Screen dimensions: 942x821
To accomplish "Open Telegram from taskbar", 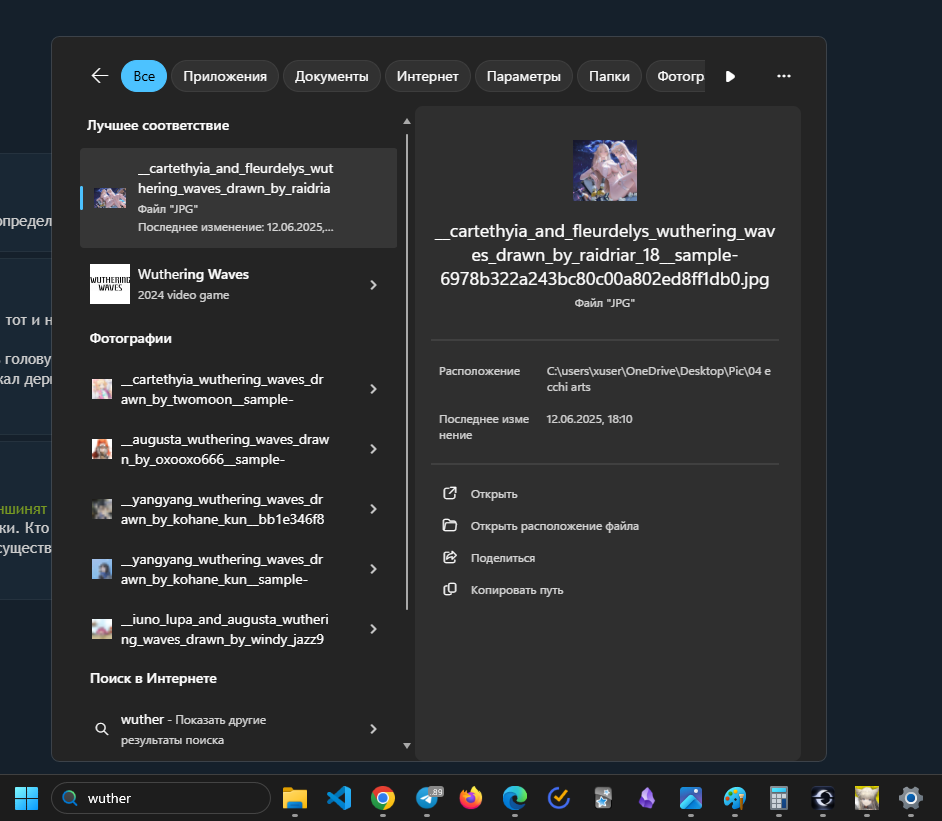I will [427, 798].
